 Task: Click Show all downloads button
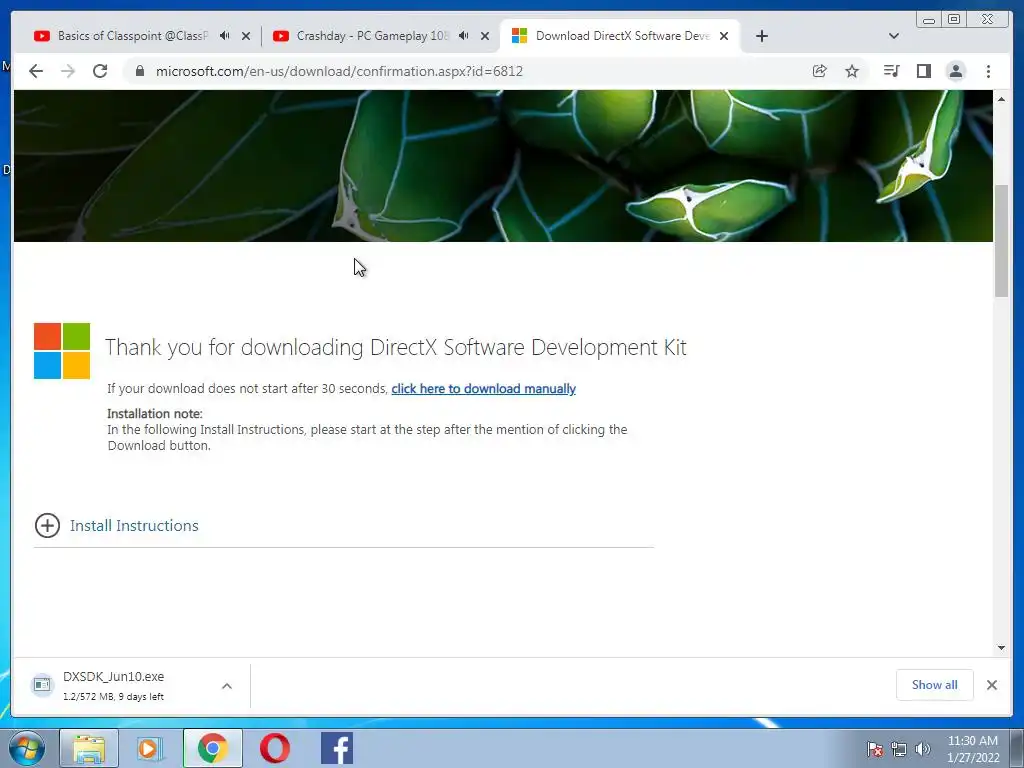pyautogui.click(x=935, y=684)
